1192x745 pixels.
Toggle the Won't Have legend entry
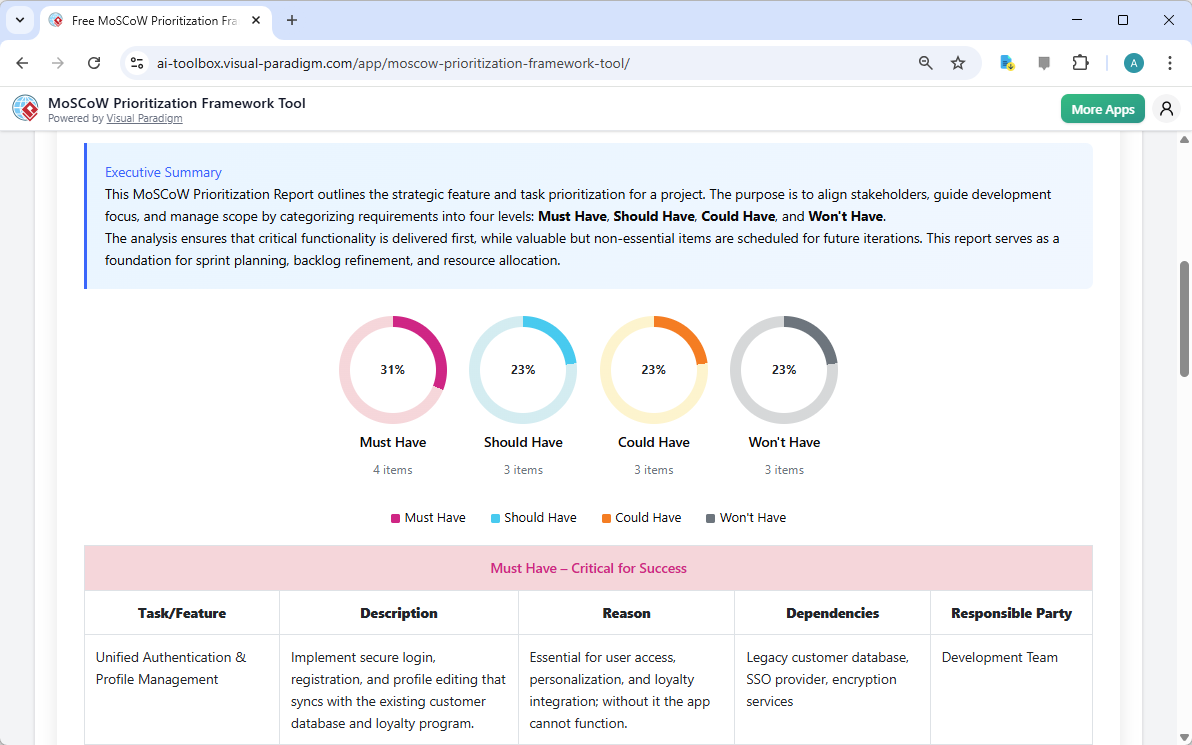(x=746, y=517)
